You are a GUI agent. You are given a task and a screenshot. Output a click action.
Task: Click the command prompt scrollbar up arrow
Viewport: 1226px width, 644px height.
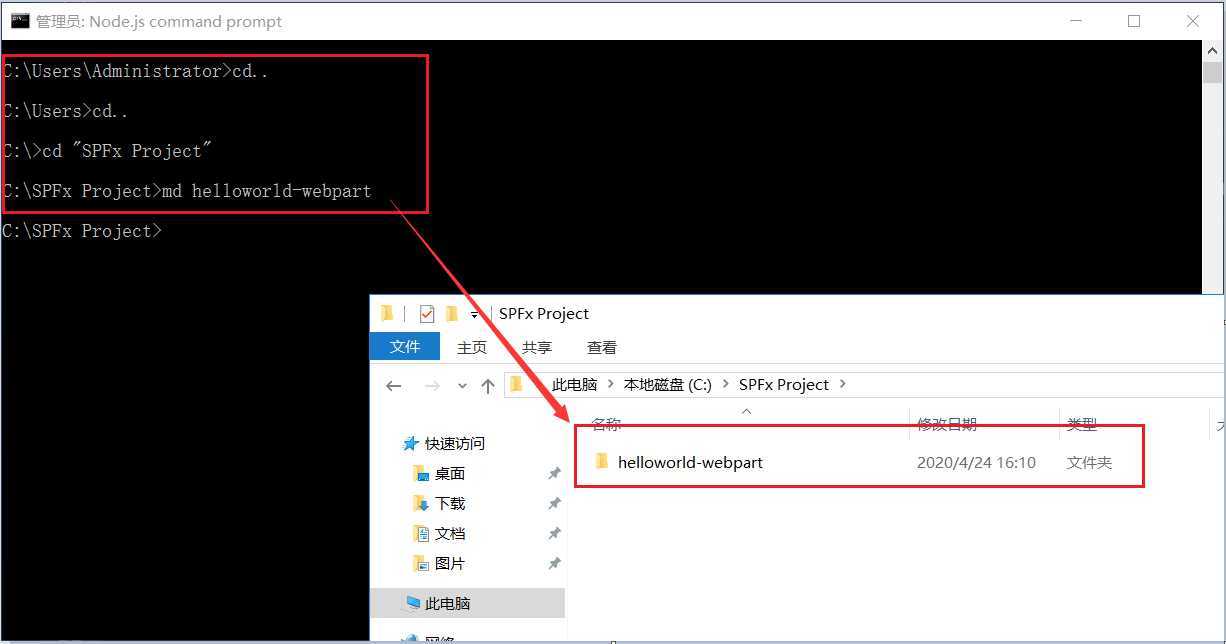1213,52
